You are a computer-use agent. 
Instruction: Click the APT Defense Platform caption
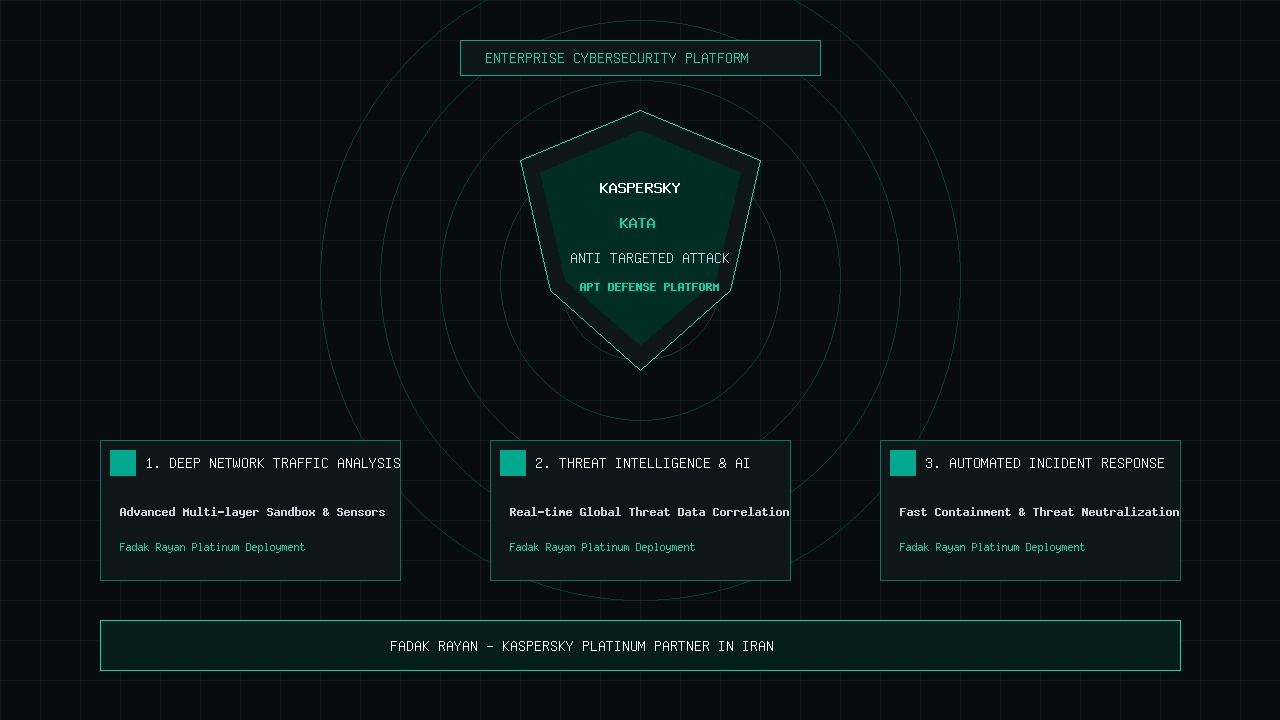649,287
